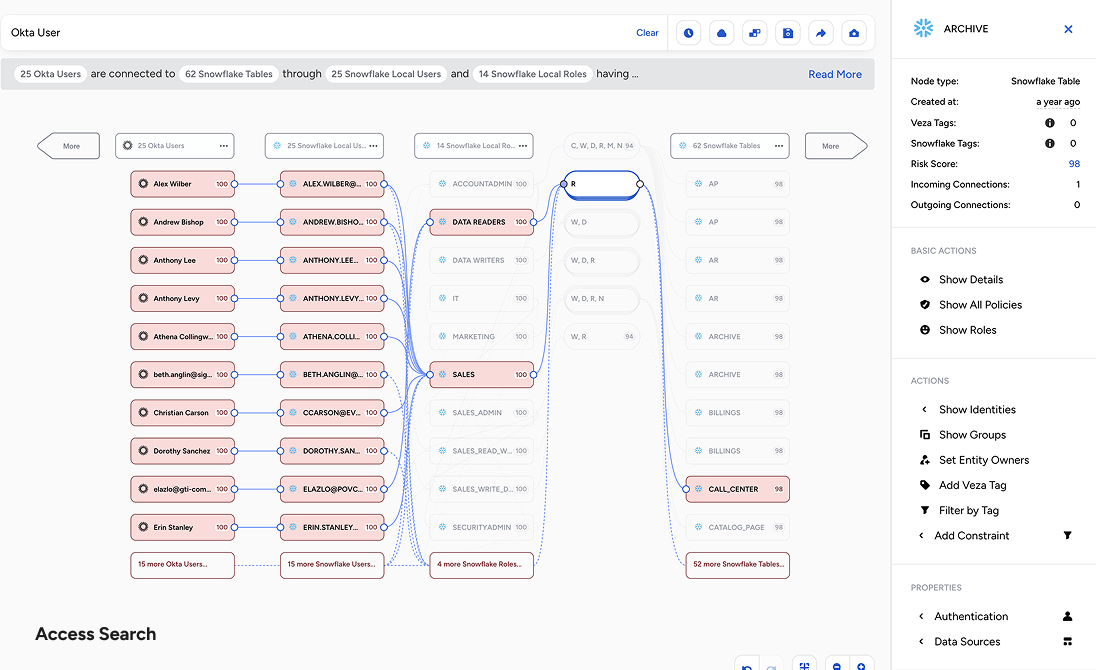The height and width of the screenshot is (670, 1096).
Task: Expand 4 more Snowflake Roles
Action: [x=482, y=565]
